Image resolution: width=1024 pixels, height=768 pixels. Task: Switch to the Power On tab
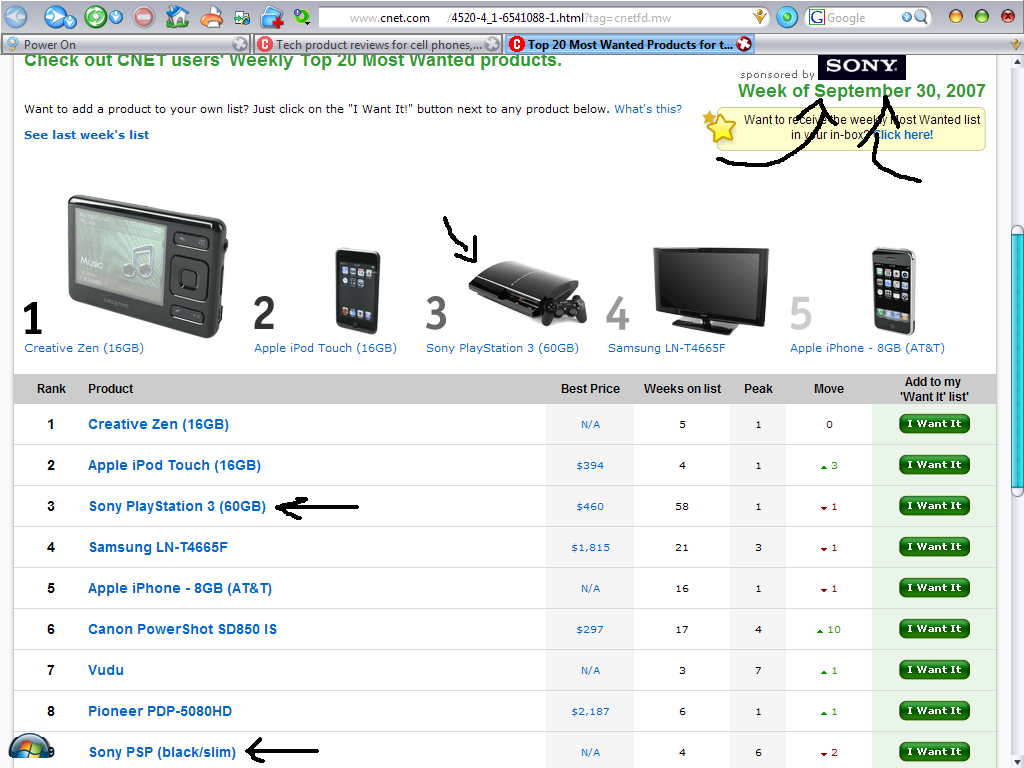(x=124, y=44)
